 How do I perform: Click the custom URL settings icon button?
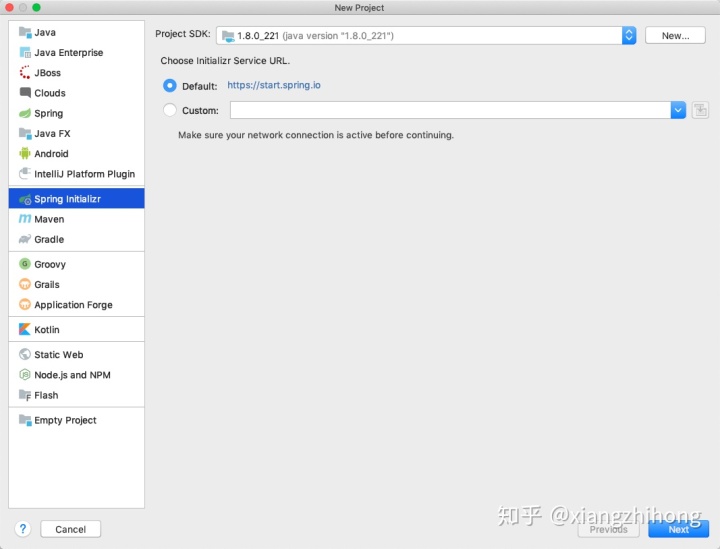point(700,110)
